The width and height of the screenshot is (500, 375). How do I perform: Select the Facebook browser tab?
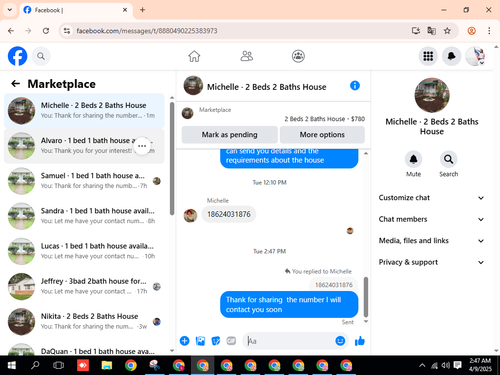point(76,10)
